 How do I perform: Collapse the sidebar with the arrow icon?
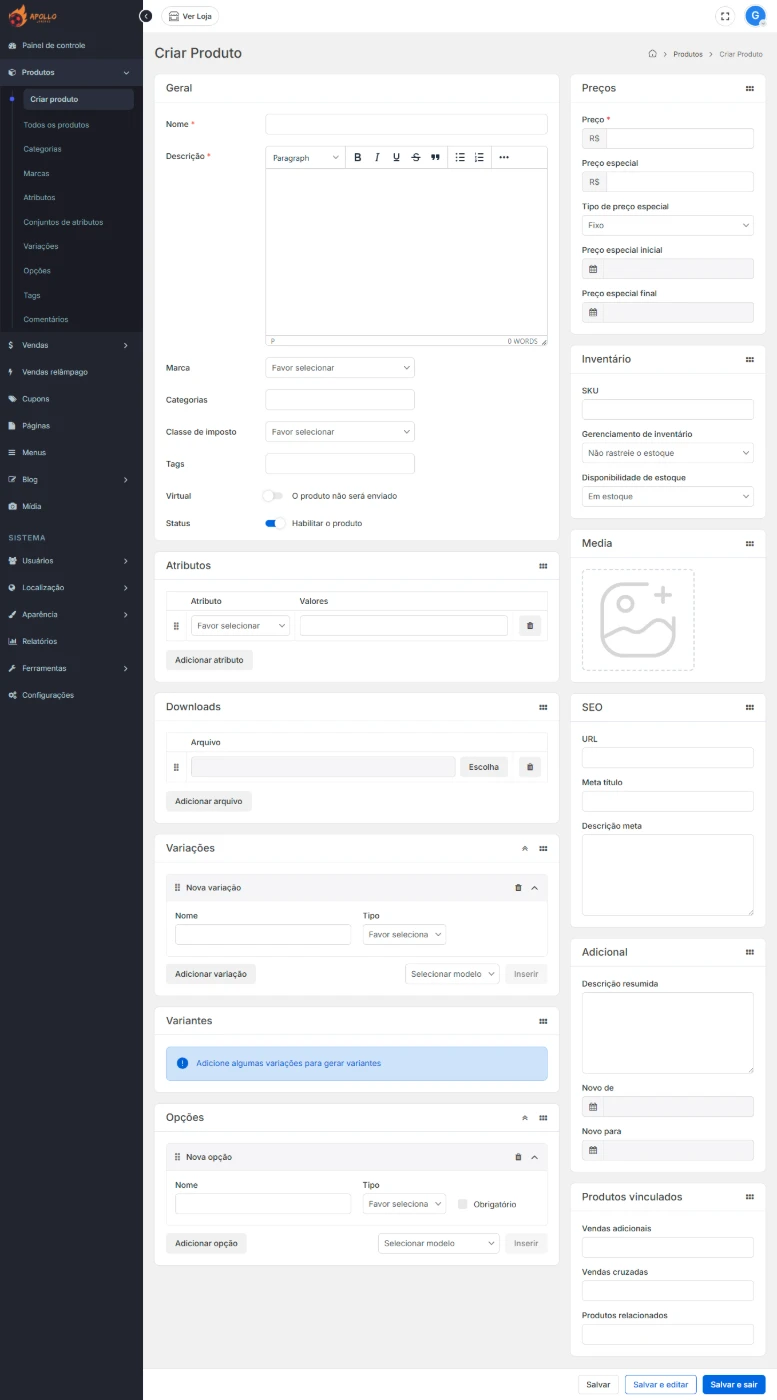[x=146, y=16]
